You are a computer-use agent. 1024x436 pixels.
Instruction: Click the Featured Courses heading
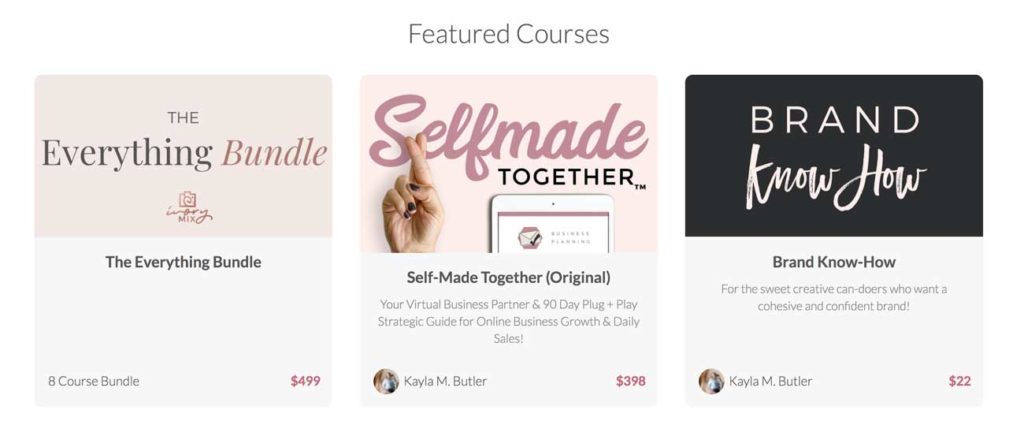[x=509, y=34]
